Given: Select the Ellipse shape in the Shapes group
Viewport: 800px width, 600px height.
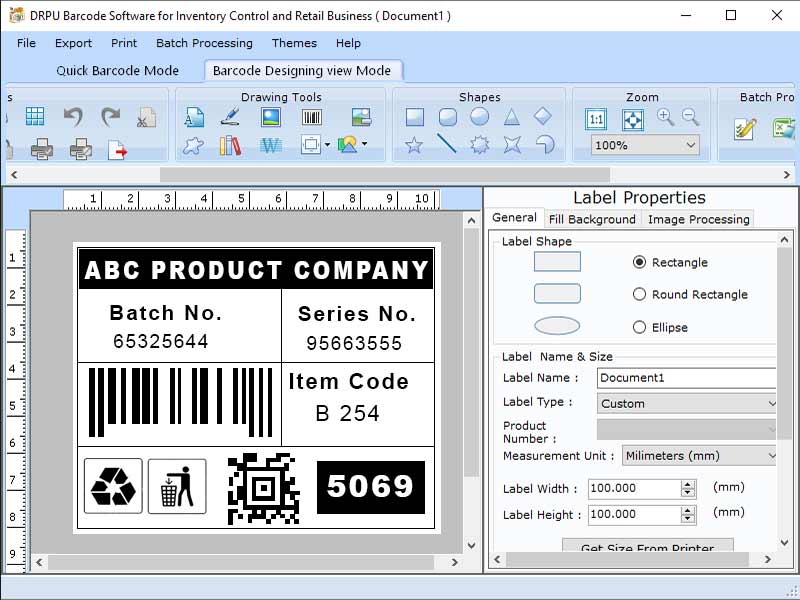Looking at the screenshot, I should coord(478,117).
